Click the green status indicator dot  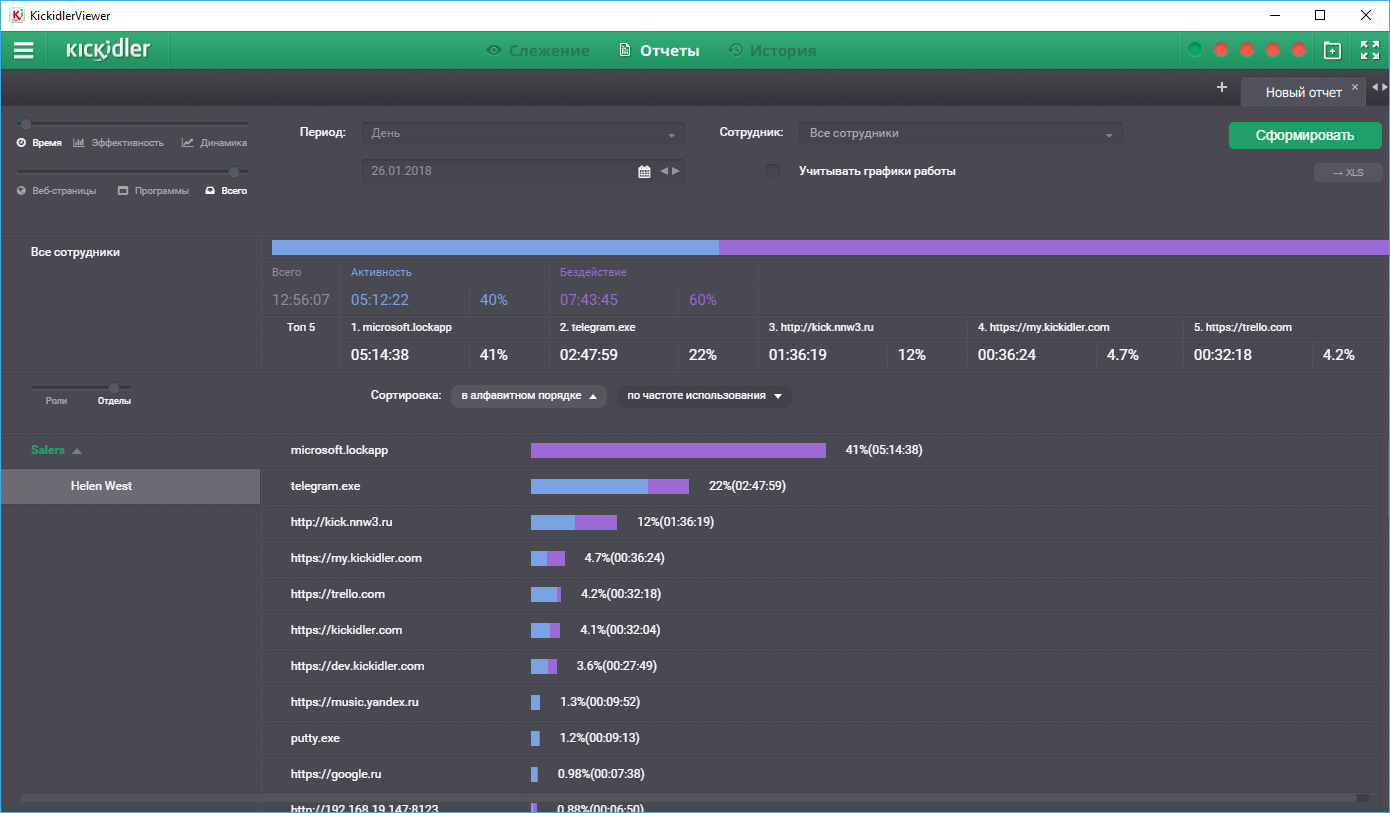pos(1195,50)
